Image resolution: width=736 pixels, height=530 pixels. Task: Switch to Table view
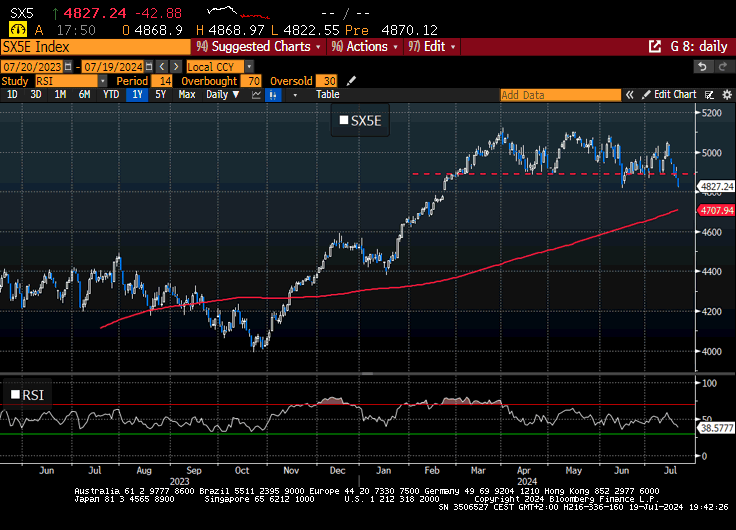tap(328, 95)
